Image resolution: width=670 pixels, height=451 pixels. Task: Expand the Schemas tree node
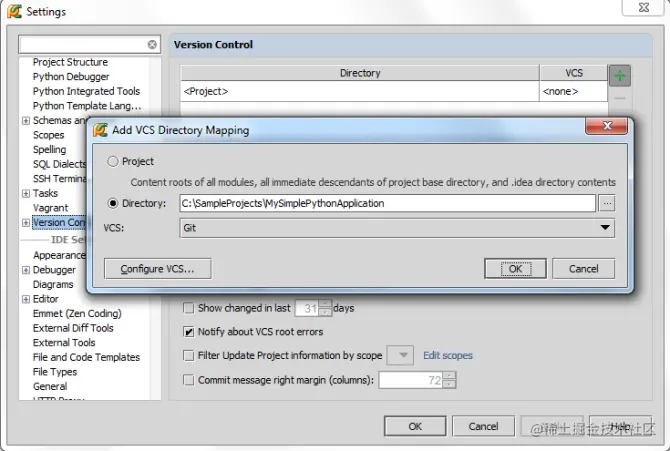pos(26,121)
